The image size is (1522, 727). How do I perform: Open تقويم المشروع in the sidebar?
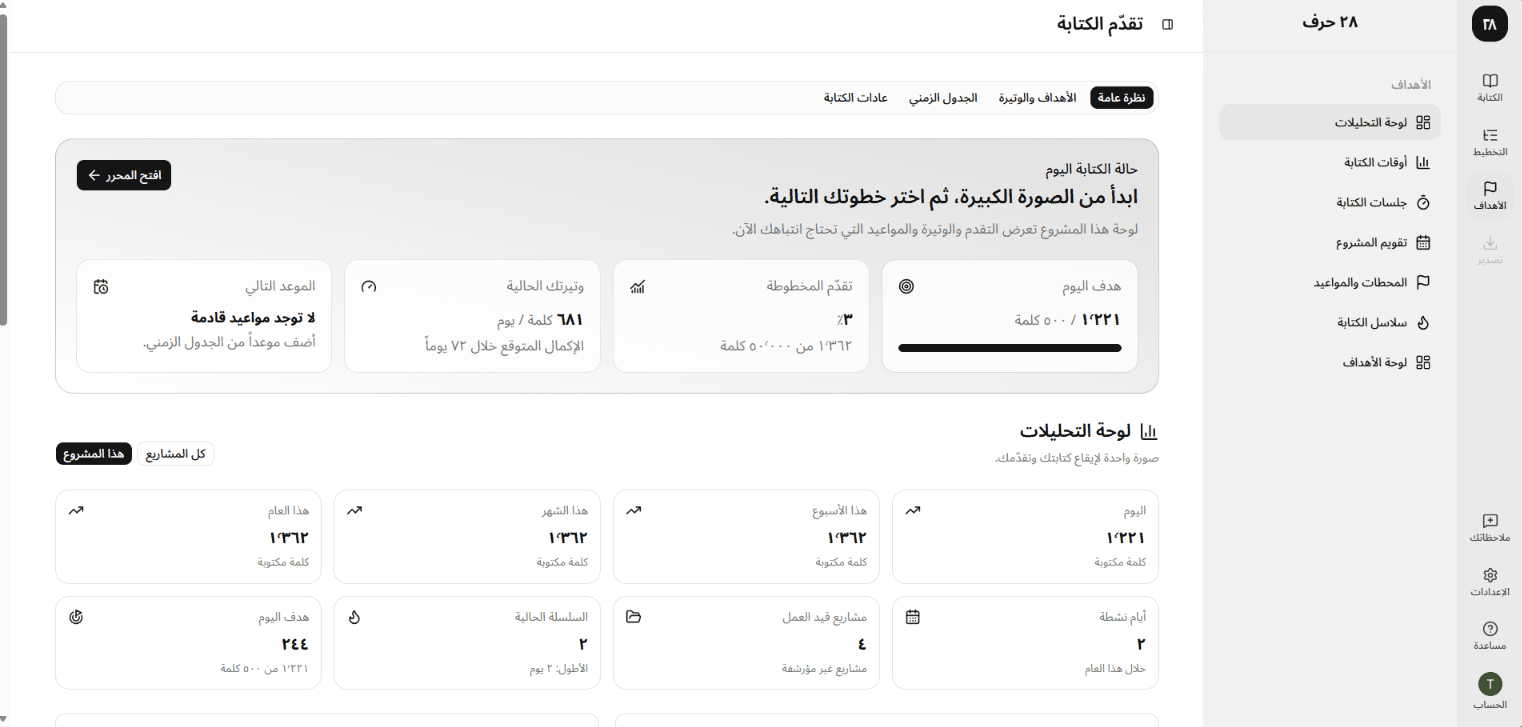[x=1330, y=242]
